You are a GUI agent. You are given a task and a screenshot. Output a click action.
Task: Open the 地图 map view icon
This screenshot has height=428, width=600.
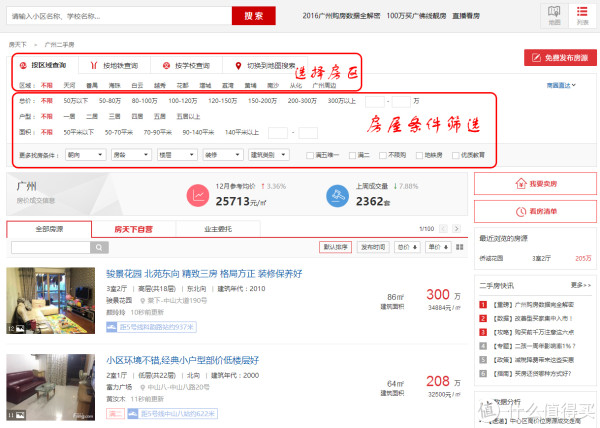554,16
